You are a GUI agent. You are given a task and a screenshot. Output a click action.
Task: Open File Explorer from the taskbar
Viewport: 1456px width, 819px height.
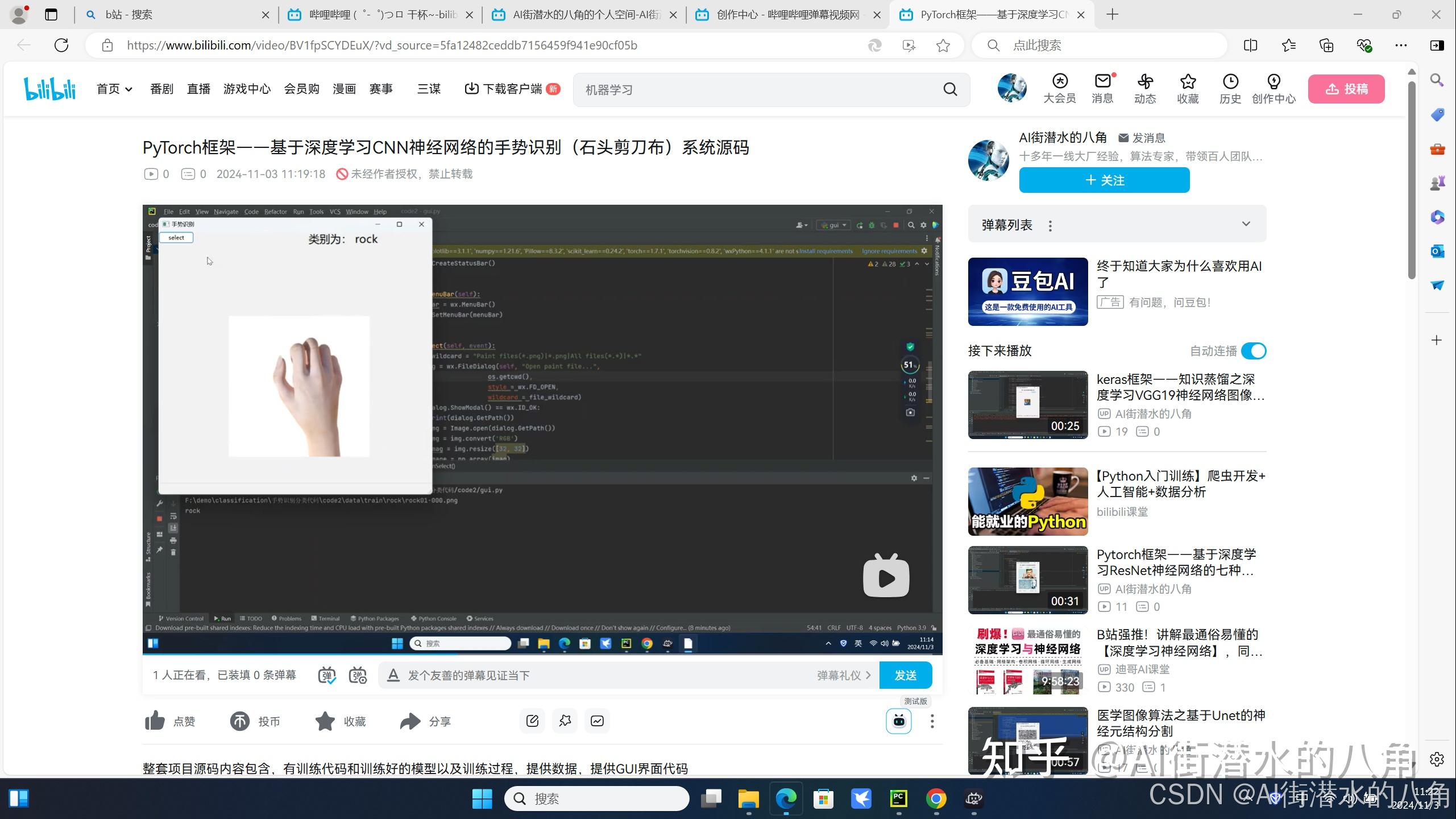coord(748,799)
